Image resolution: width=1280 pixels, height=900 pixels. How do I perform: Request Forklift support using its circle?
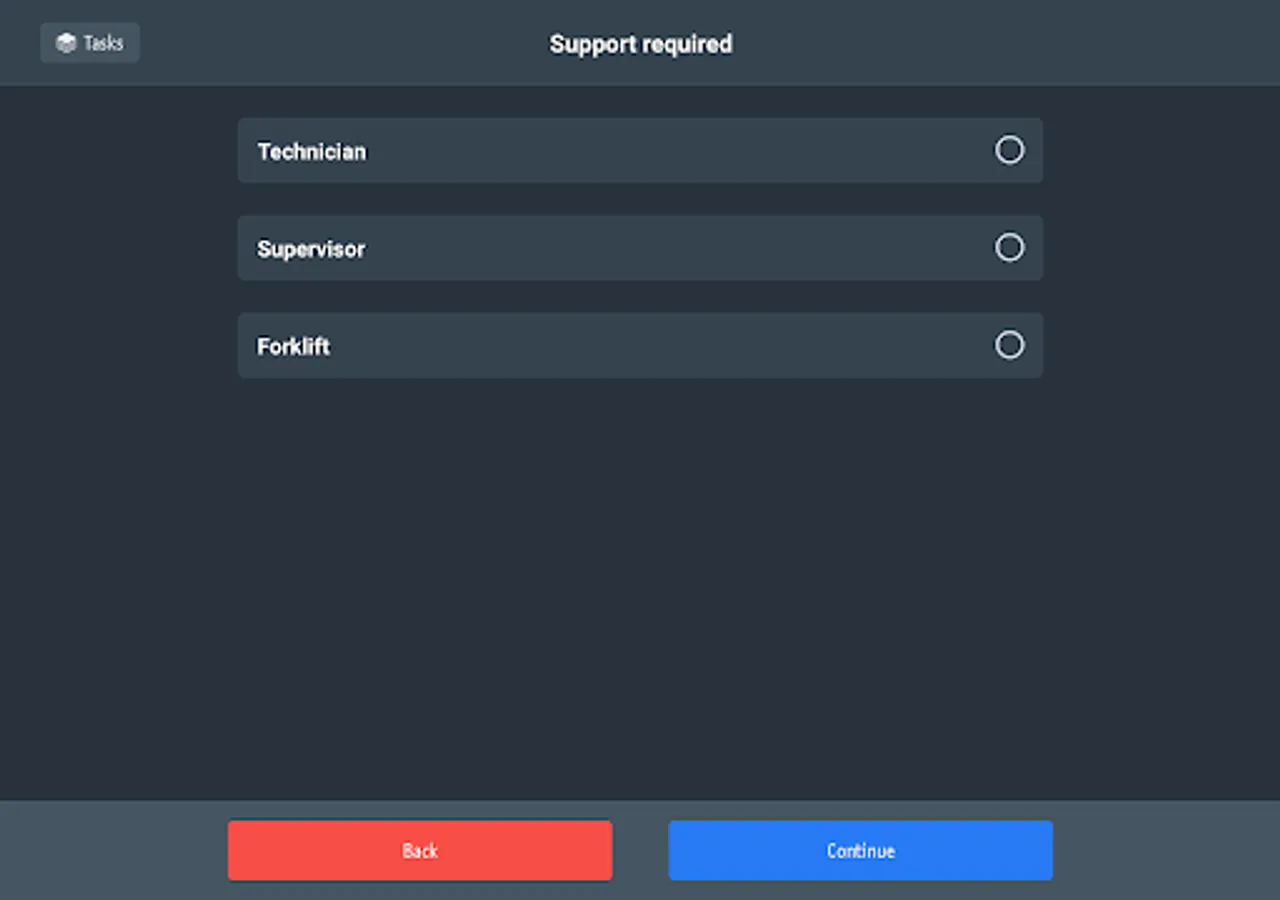tap(1009, 345)
